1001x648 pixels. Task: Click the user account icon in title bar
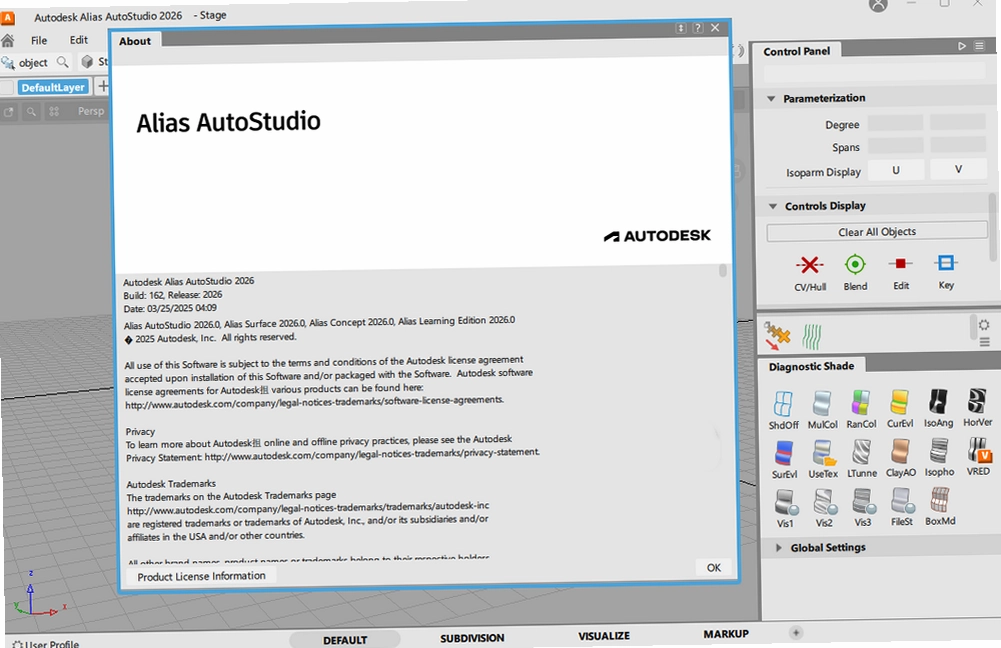tap(878, 4)
